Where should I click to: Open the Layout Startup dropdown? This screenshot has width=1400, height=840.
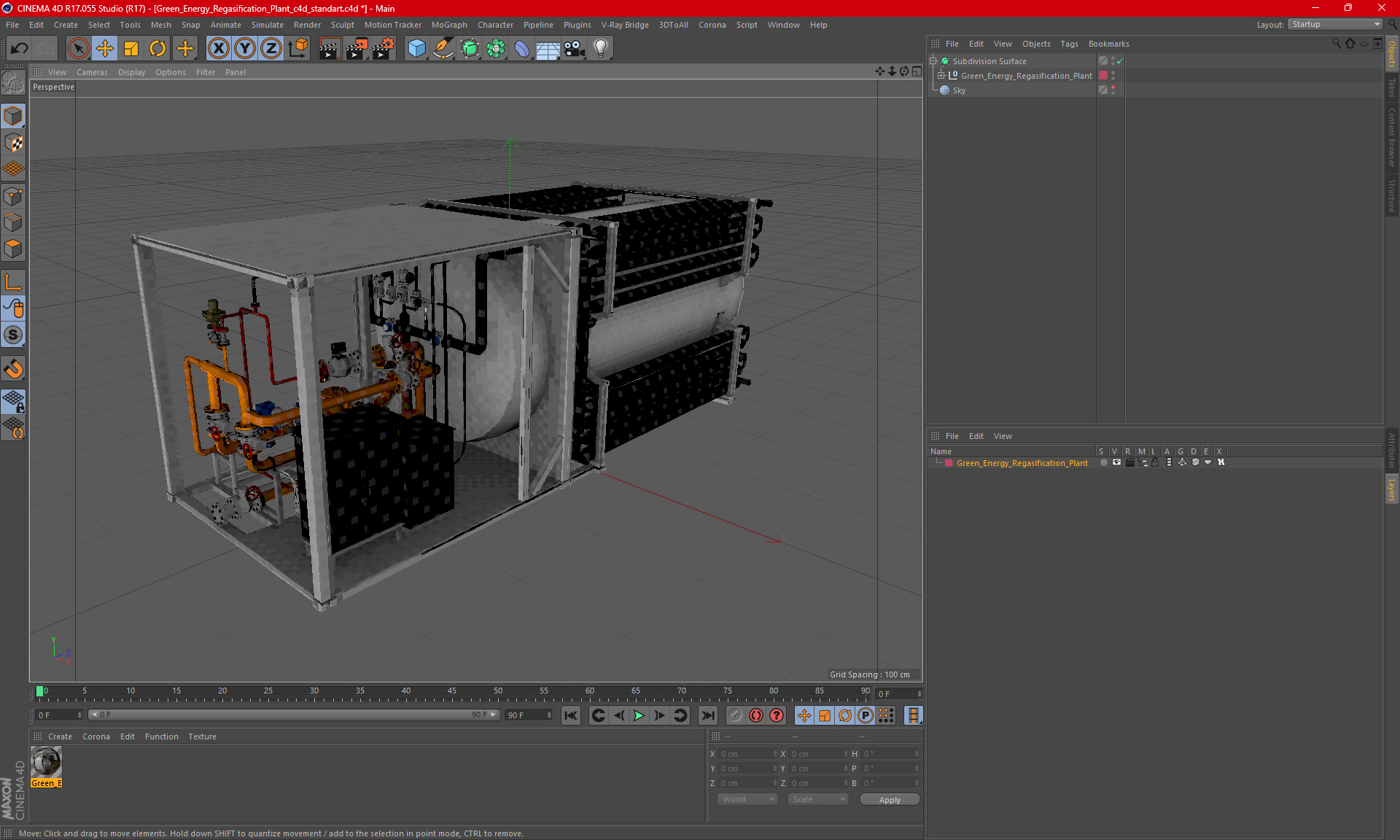tap(1336, 25)
